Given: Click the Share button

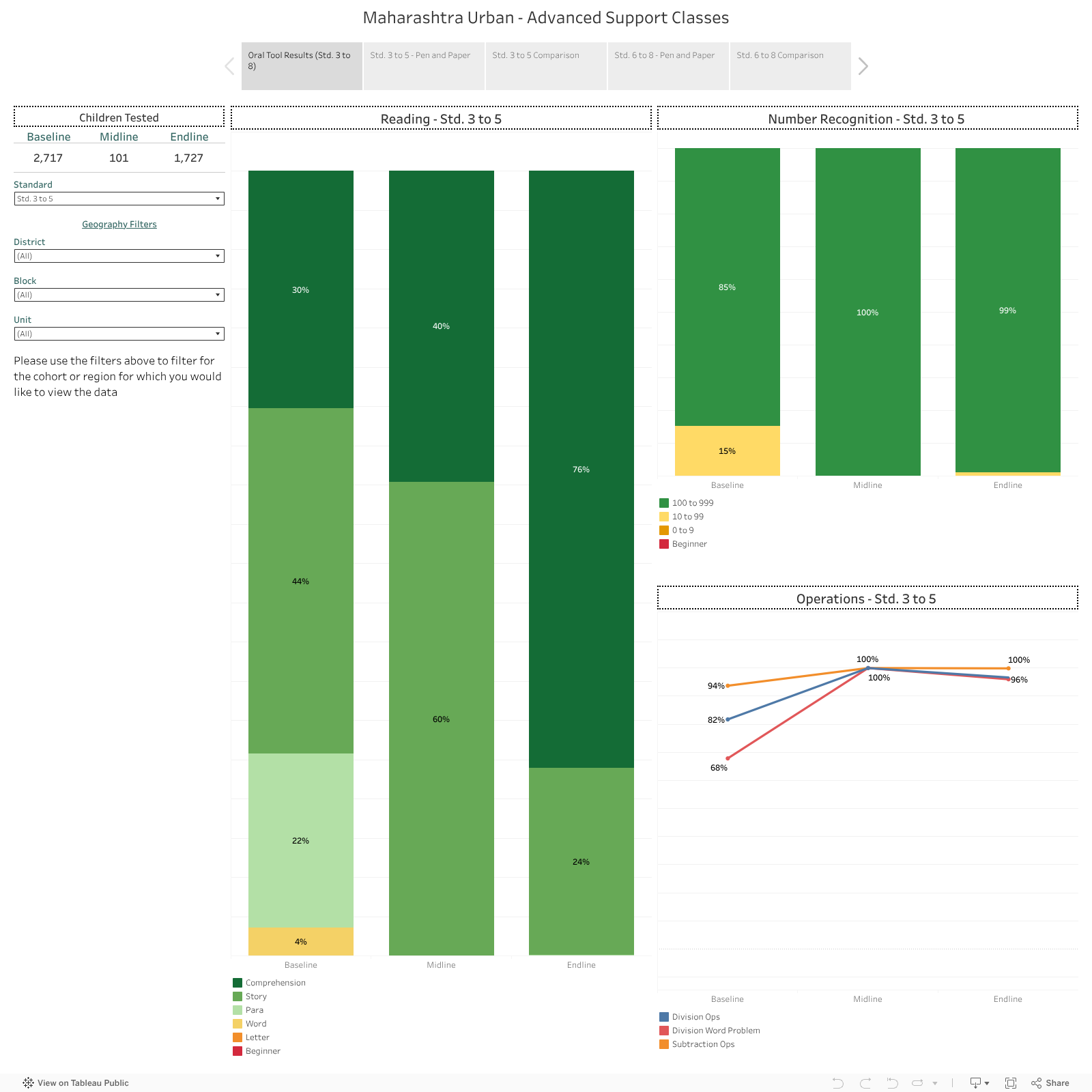Looking at the screenshot, I should (x=1050, y=1083).
